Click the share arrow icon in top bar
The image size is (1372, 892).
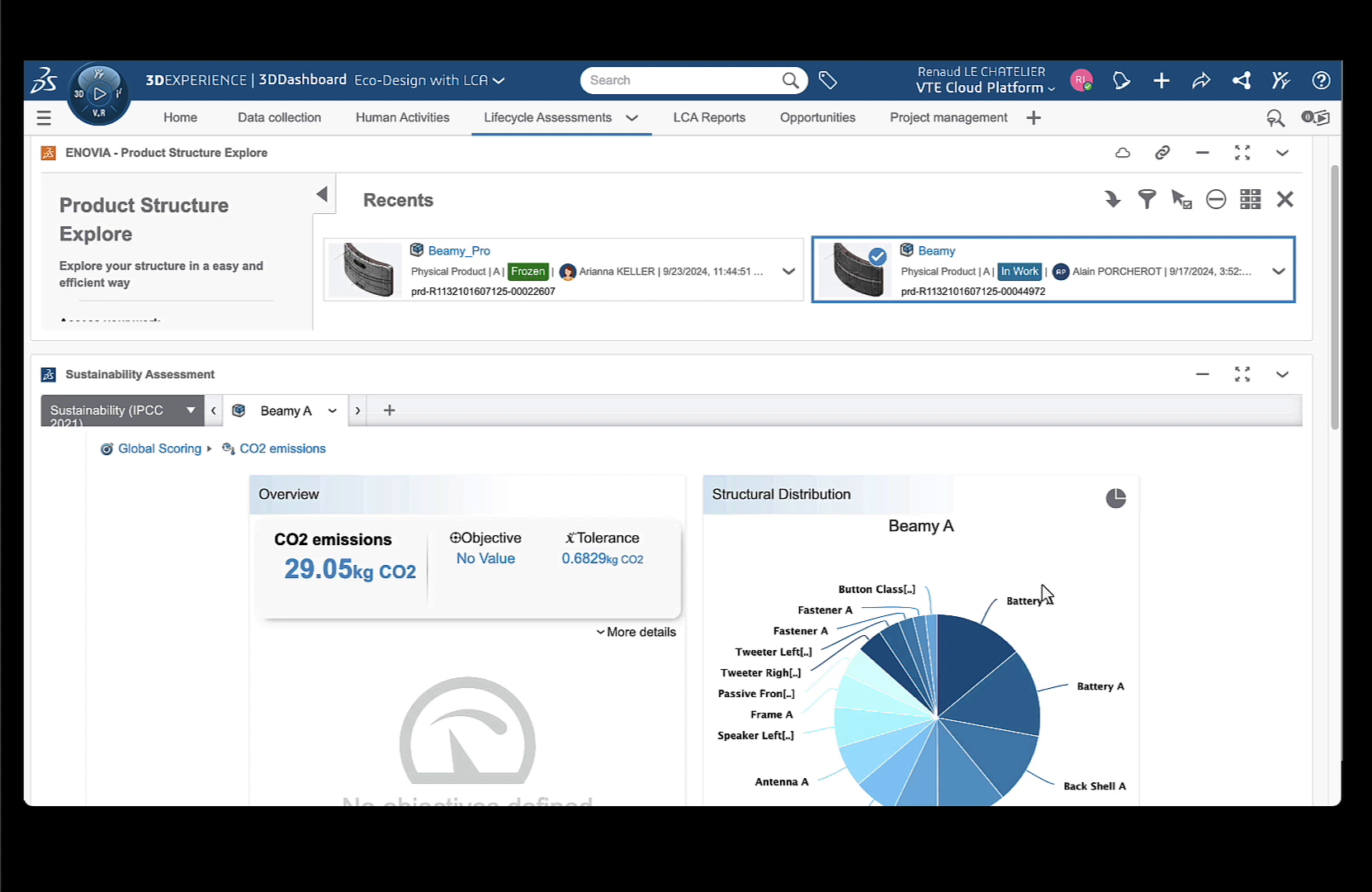point(1201,80)
